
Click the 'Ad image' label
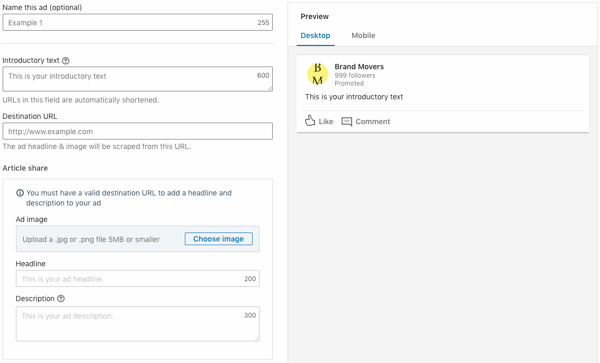(31, 220)
